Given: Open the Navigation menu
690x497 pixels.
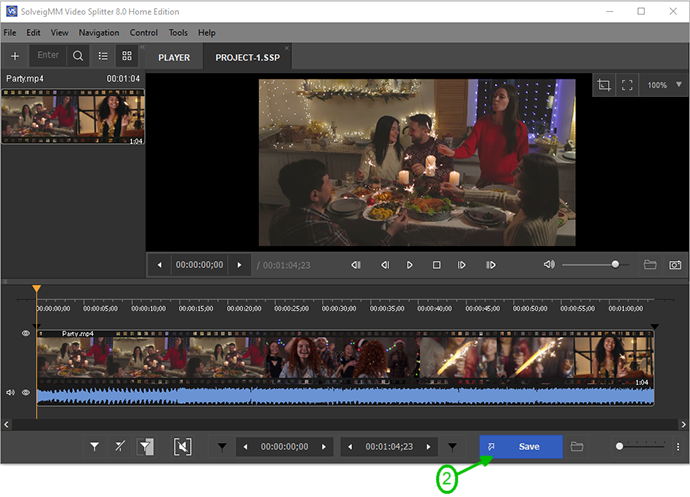Looking at the screenshot, I should 98,33.
